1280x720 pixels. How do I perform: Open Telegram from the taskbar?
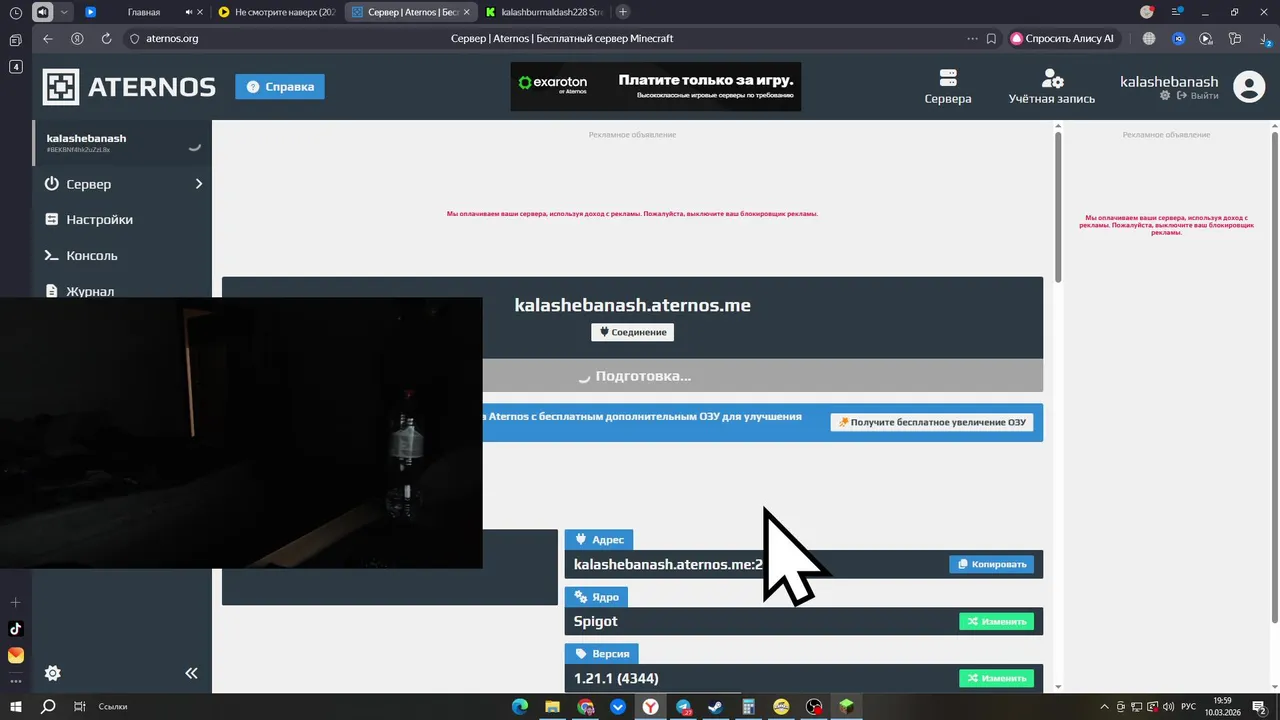[x=683, y=706]
